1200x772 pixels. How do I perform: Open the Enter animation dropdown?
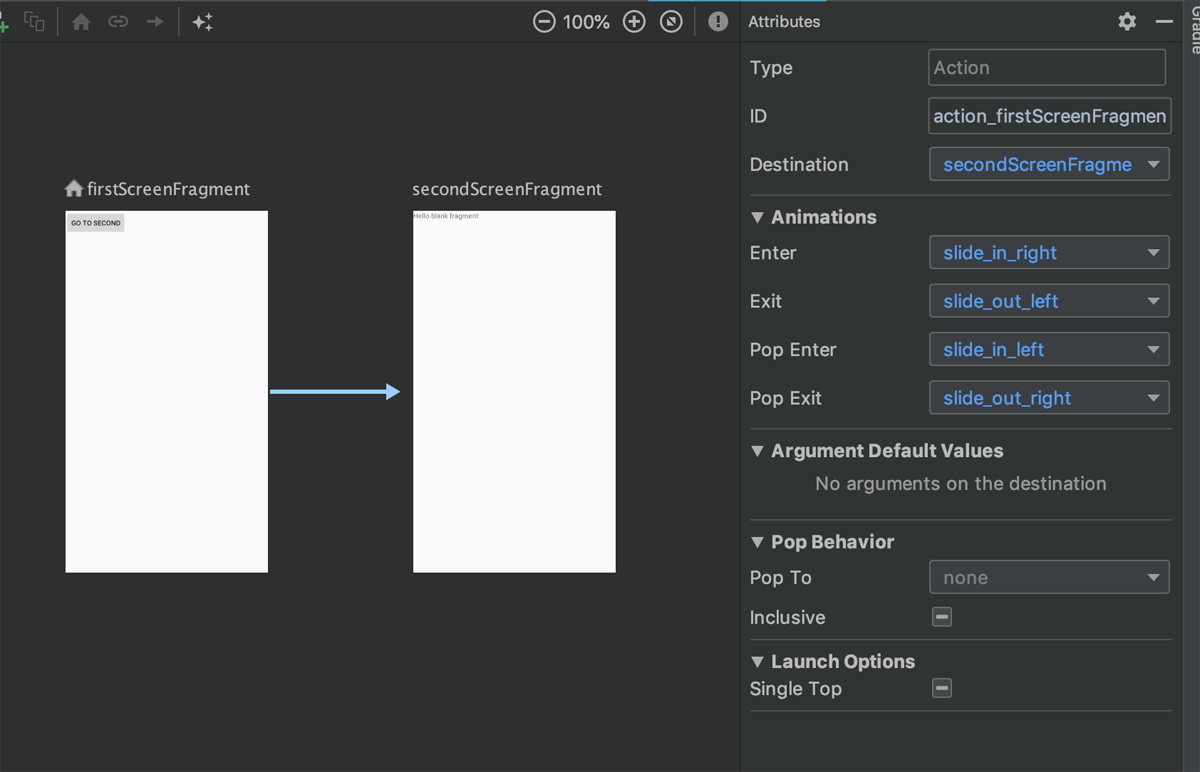1049,253
